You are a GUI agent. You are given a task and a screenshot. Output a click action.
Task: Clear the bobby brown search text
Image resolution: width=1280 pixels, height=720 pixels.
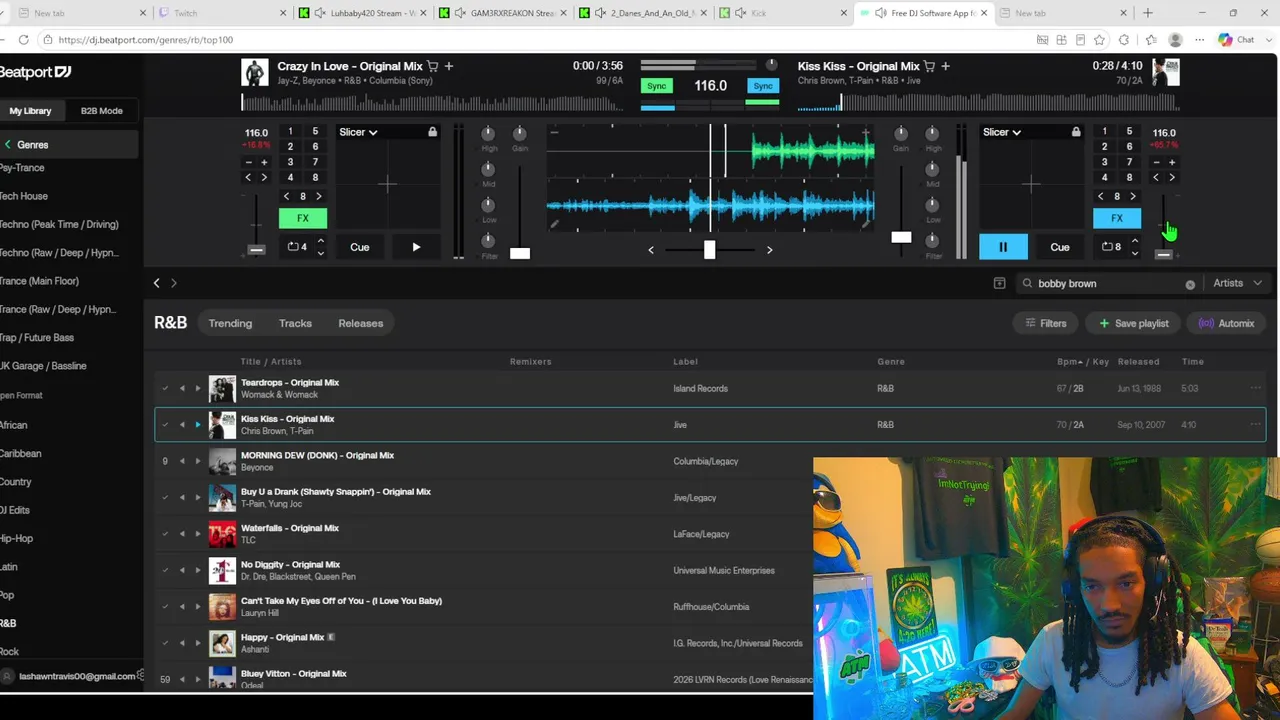coord(1190,284)
